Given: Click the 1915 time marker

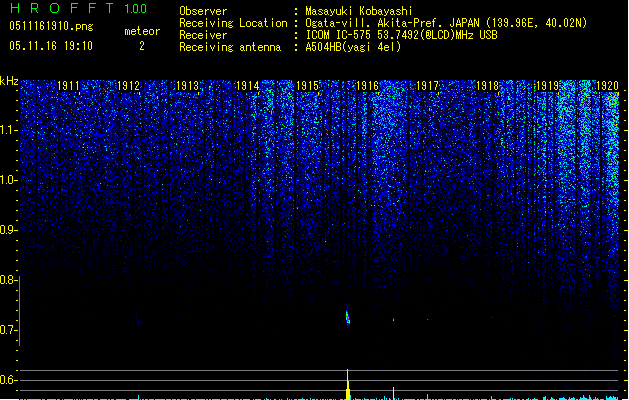Looking at the screenshot, I should (x=307, y=86).
